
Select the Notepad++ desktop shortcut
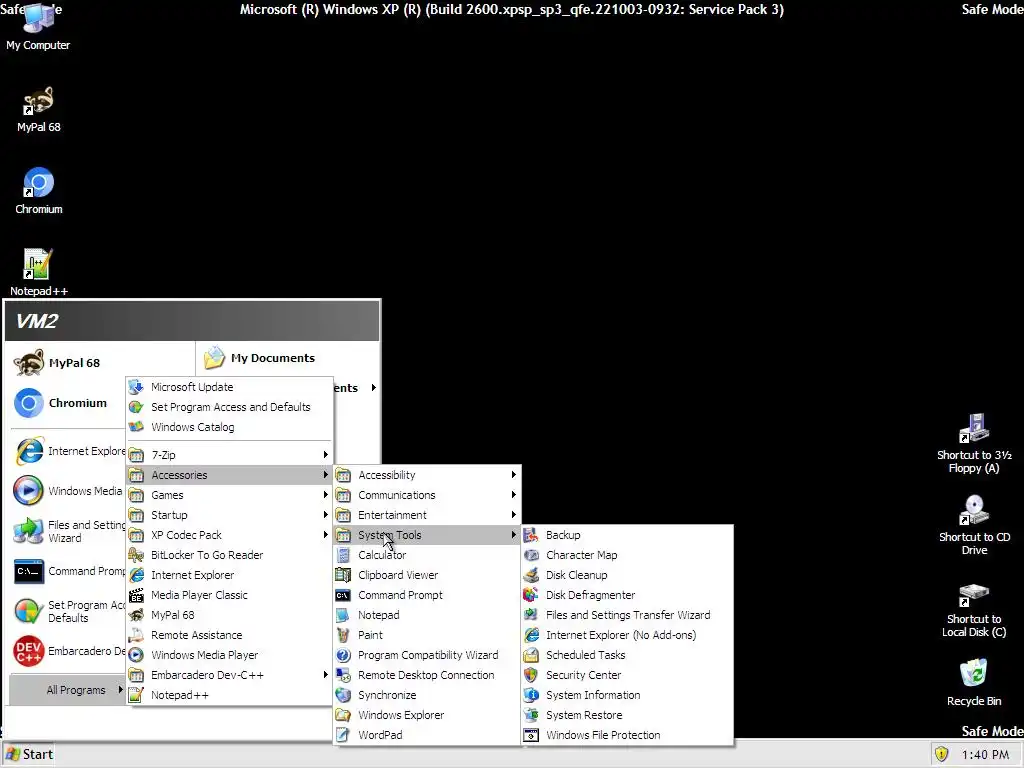coord(39,272)
